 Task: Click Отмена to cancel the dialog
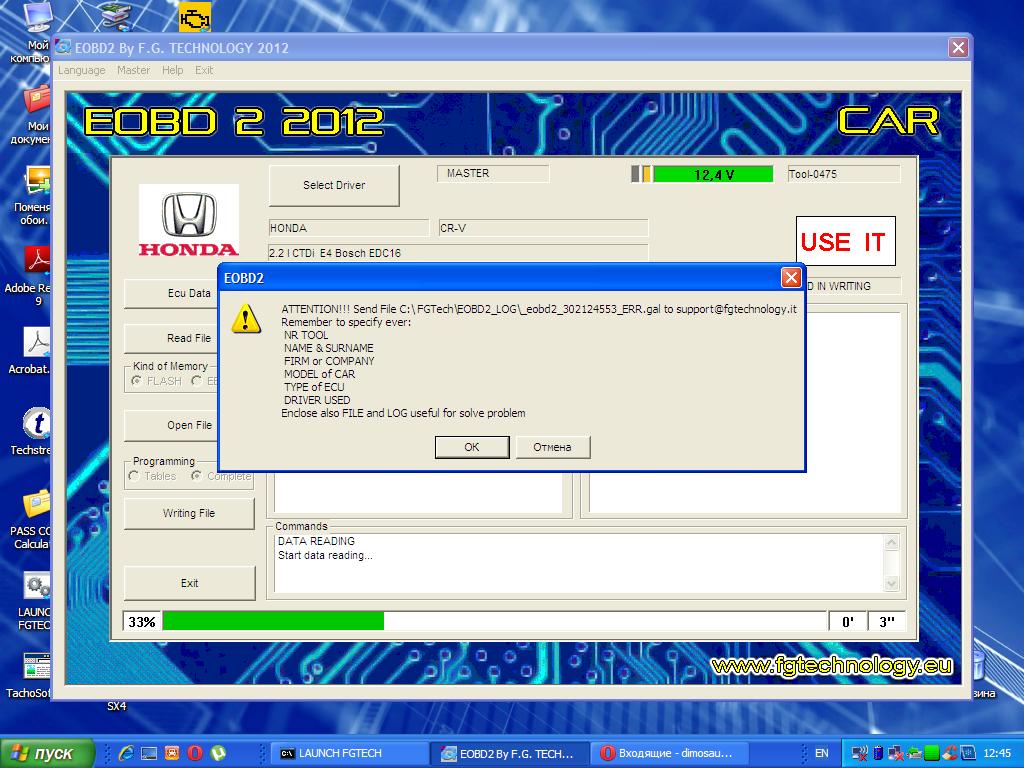[552, 447]
